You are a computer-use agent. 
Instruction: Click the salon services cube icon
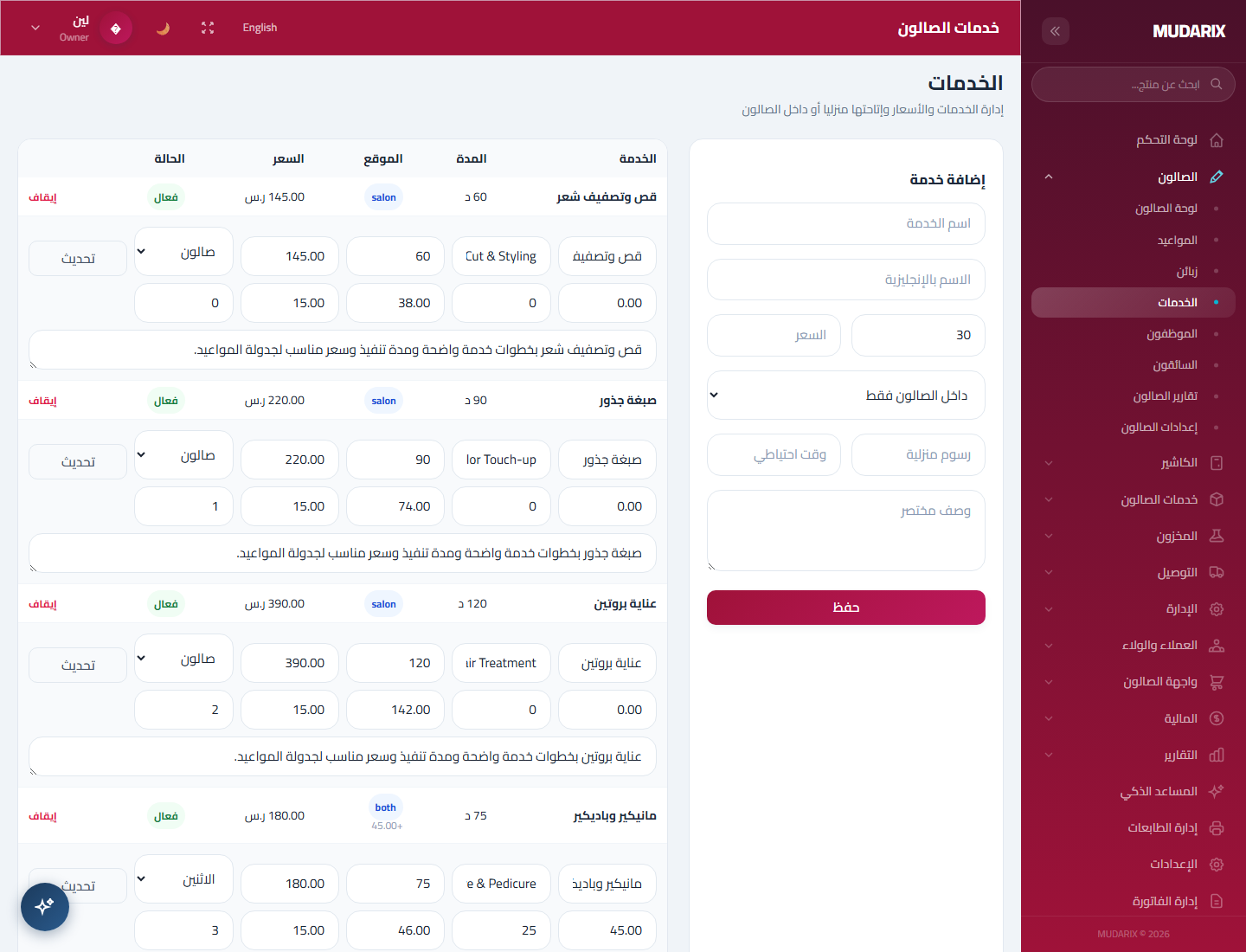click(1216, 499)
